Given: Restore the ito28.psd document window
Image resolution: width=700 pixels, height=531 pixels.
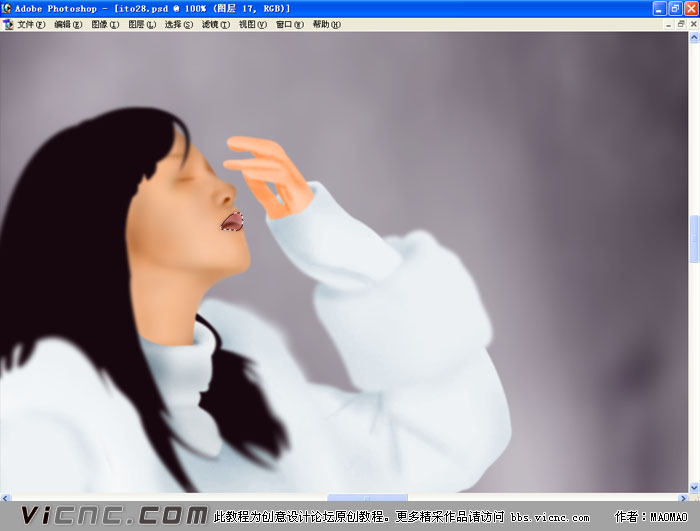Looking at the screenshot, I should pyautogui.click(x=681, y=25).
